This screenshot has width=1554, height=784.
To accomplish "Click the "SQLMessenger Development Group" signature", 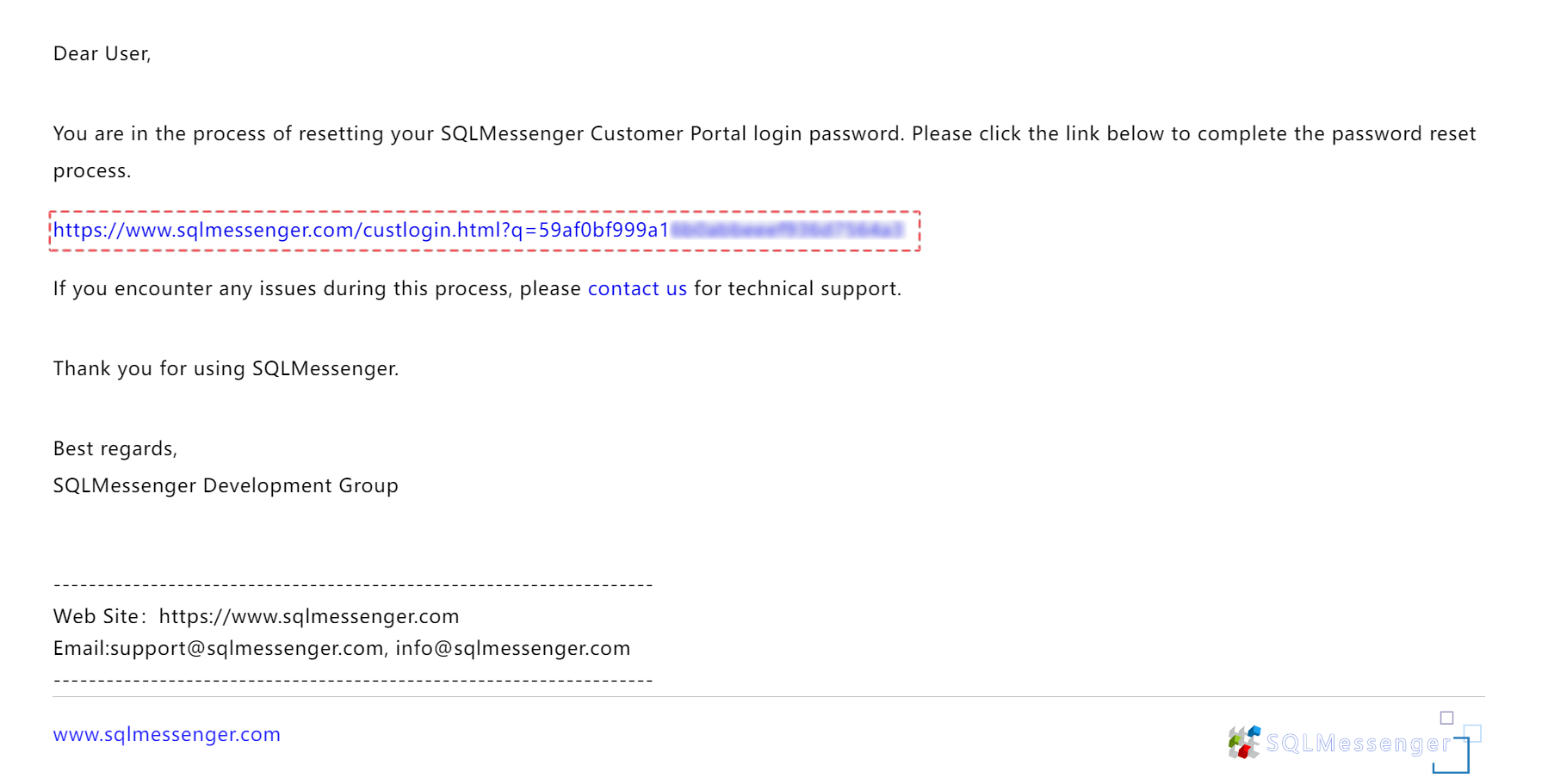I will (226, 486).
